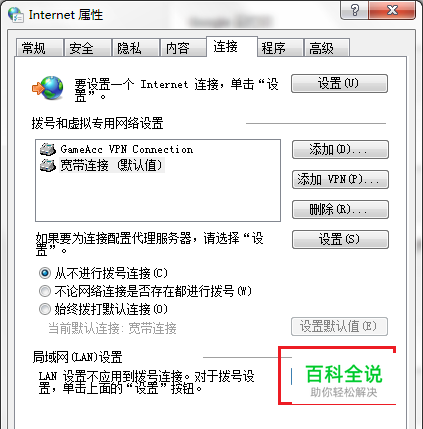Close the Internet 属性 dialog
Viewport: 423px width, 429px height.
pyautogui.click(x=392, y=10)
